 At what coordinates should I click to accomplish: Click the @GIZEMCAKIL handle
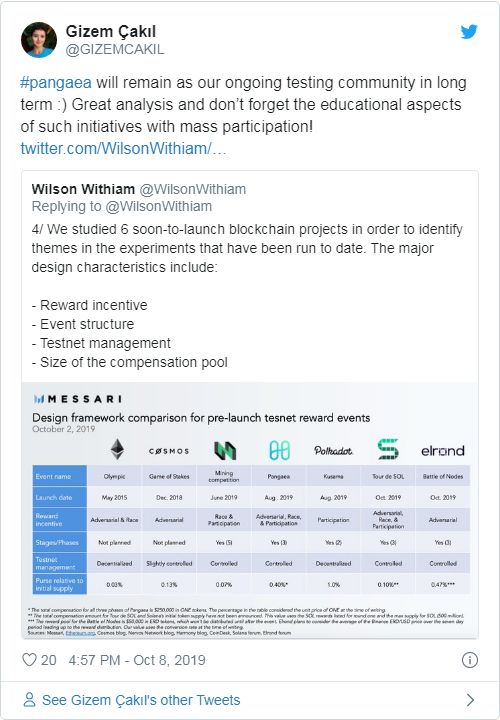pos(115,49)
